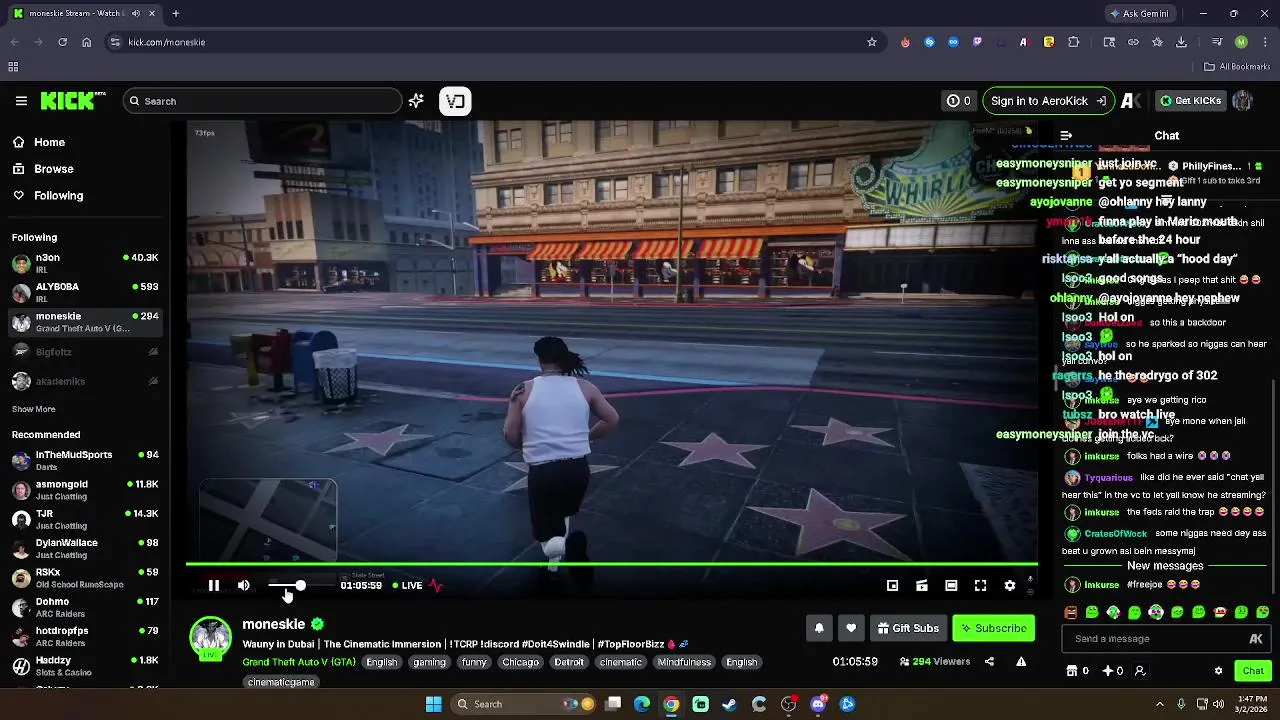Viewport: 1280px width, 720px height.
Task: Click the Kick search box
Action: [262, 101]
